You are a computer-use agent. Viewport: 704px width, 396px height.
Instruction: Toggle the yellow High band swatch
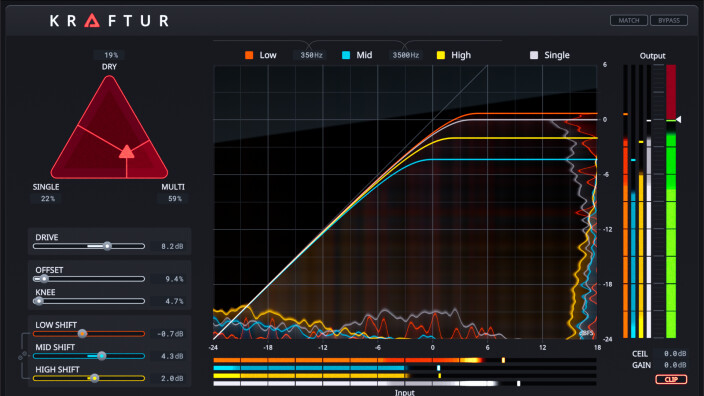(x=441, y=55)
